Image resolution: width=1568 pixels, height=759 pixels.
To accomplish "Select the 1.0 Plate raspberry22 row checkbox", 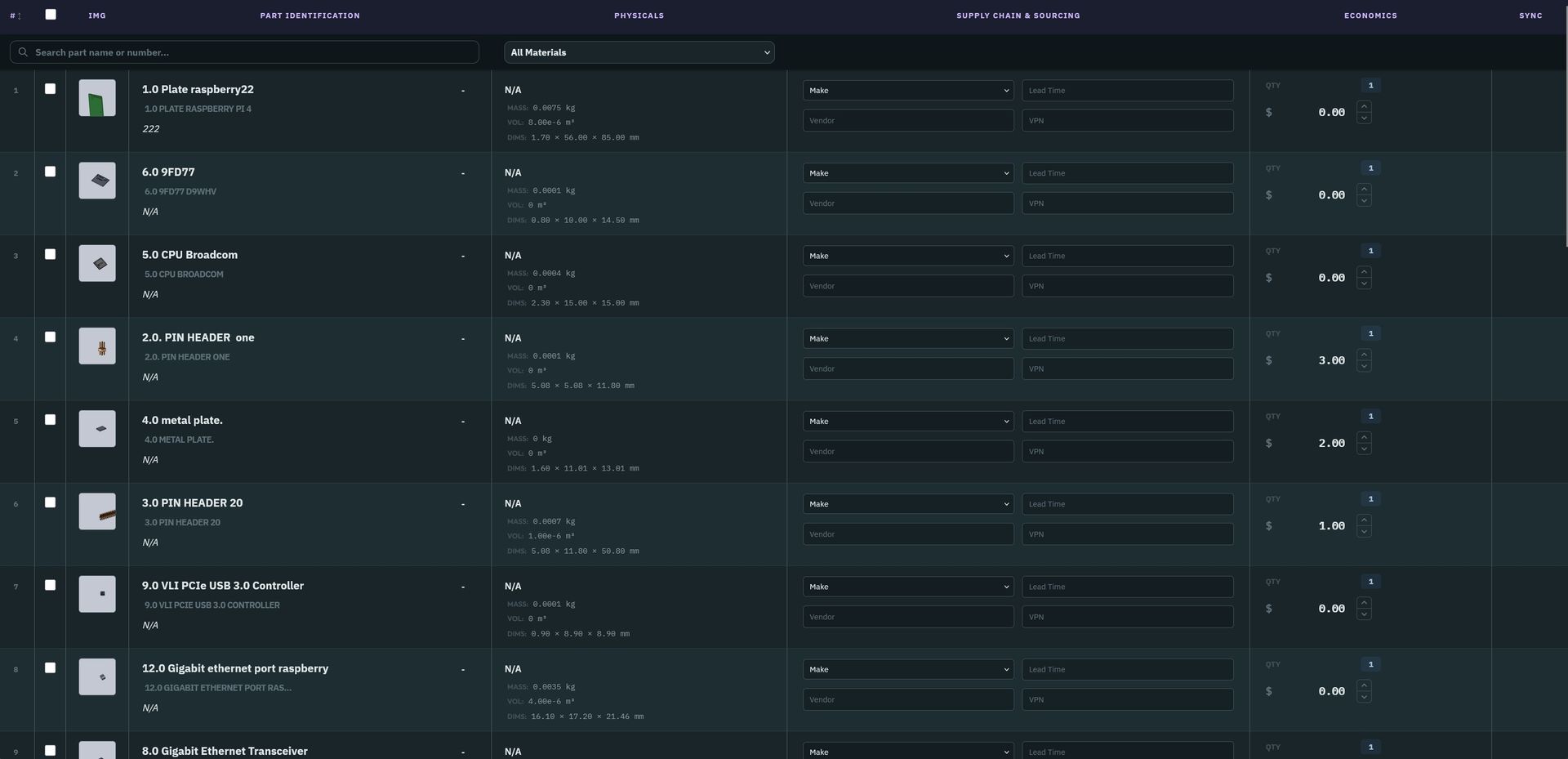I will tap(50, 89).
